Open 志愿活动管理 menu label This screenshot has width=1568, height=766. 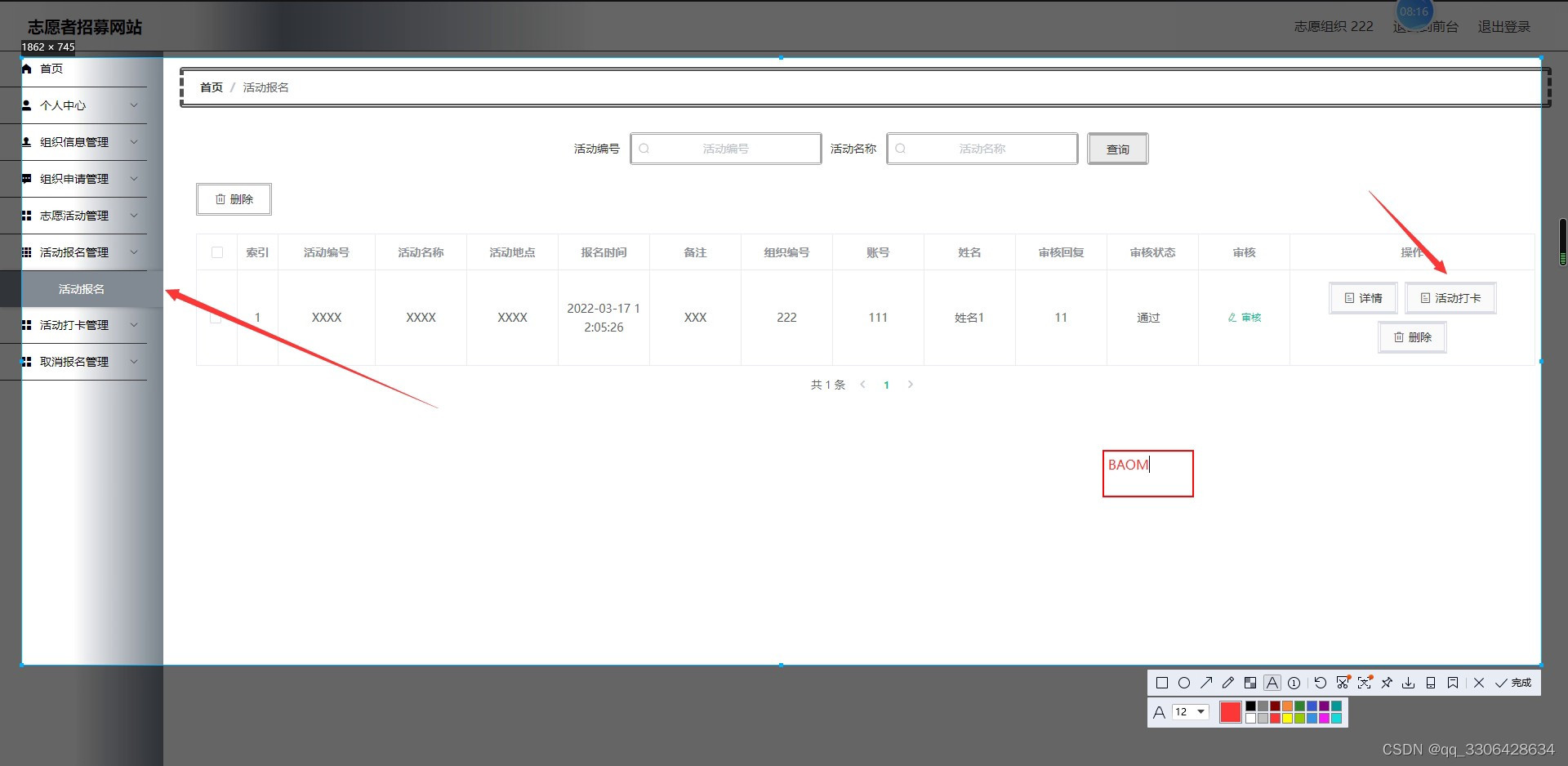(x=74, y=216)
